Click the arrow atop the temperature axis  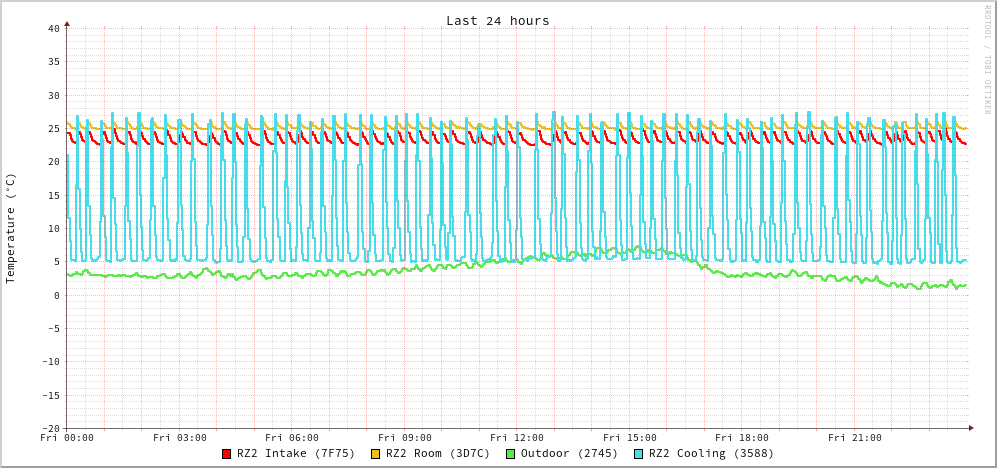click(67, 22)
